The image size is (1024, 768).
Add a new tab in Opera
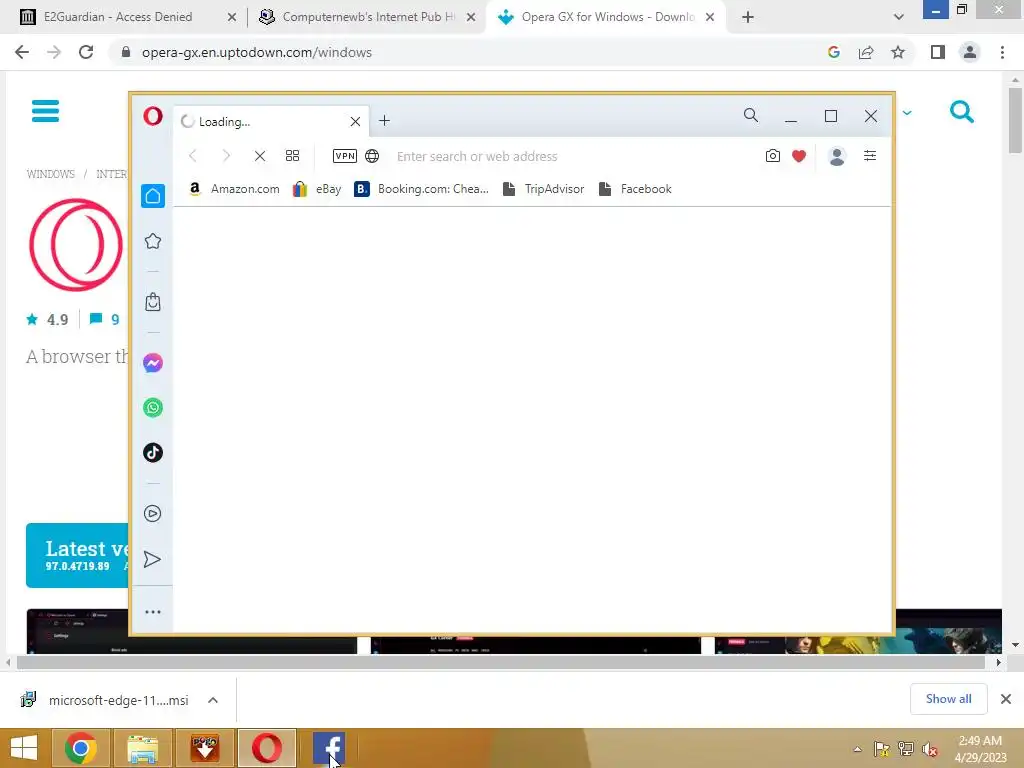tap(385, 121)
